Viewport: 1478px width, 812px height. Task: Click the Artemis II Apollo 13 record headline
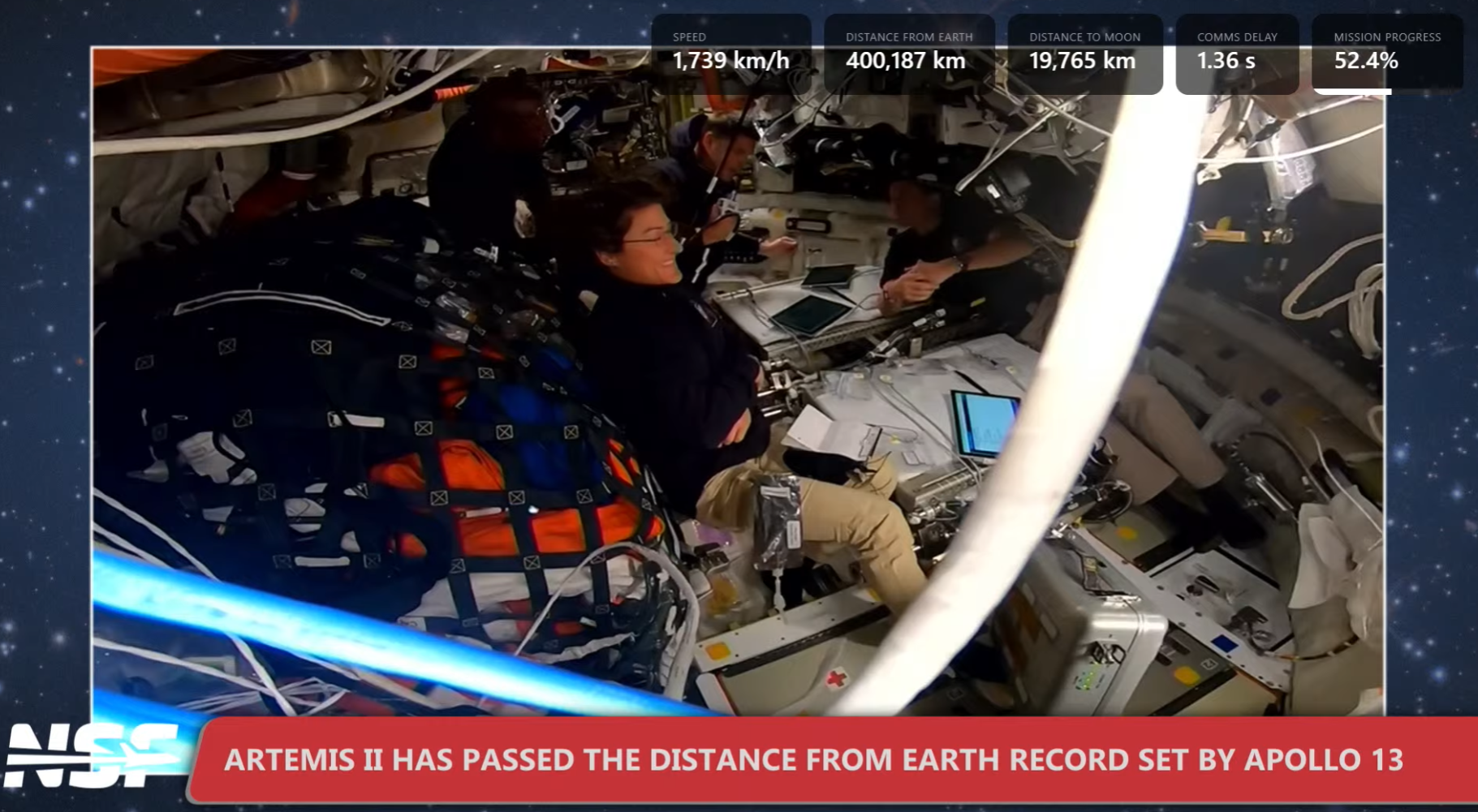813,760
